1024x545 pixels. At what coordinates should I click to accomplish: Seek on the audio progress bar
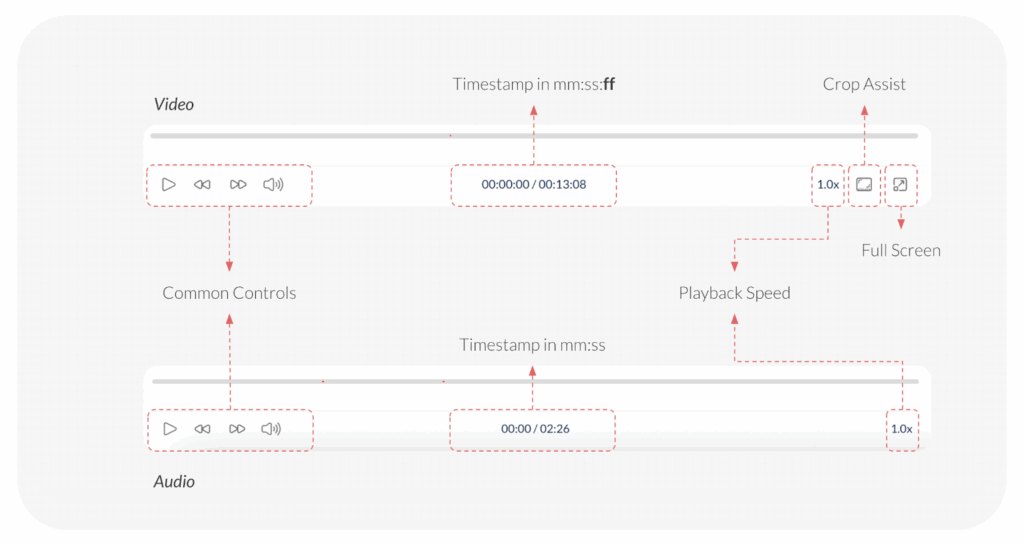[532, 381]
